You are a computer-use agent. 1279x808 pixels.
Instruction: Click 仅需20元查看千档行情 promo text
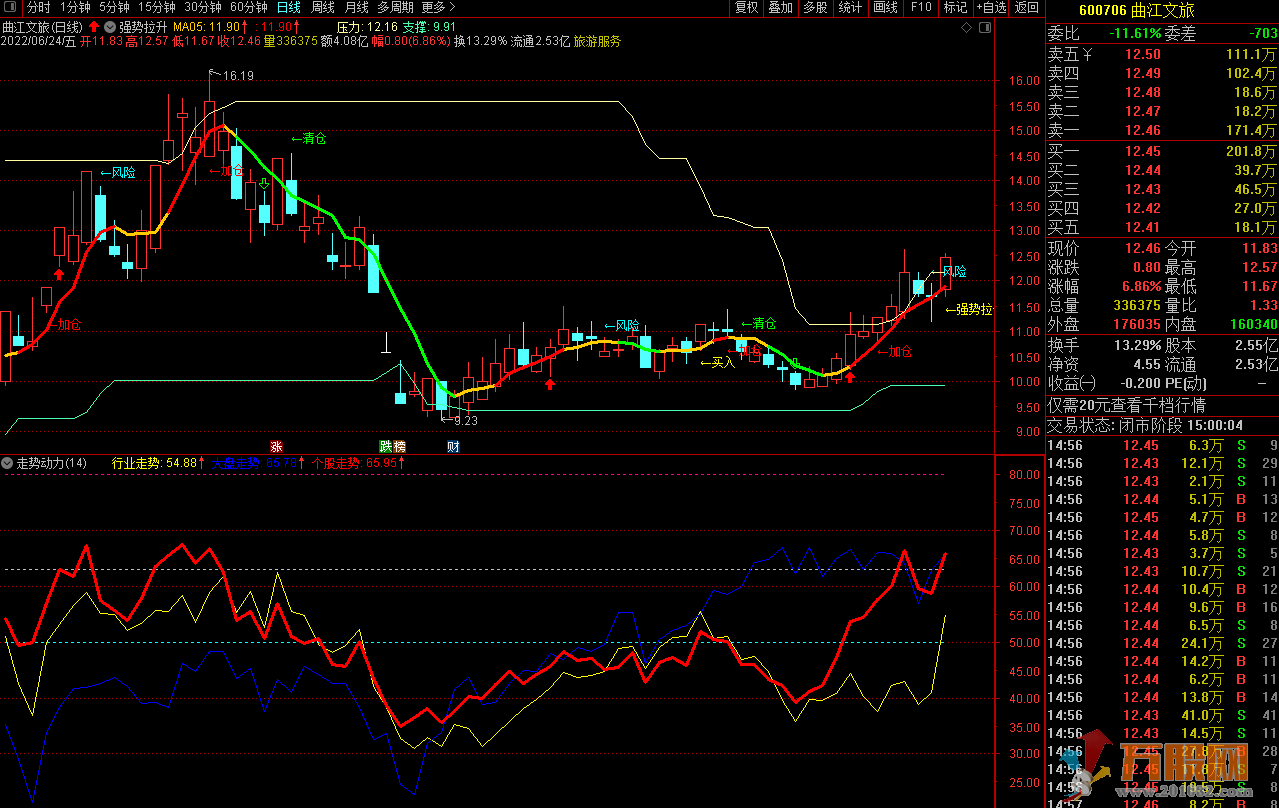coord(1126,406)
